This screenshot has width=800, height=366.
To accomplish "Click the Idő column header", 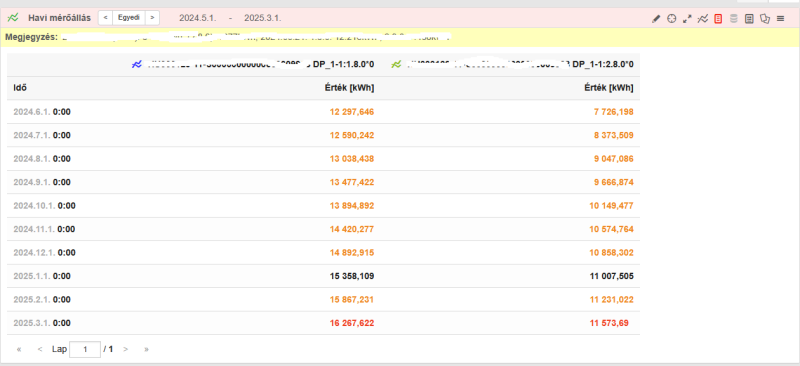I will pos(20,88).
